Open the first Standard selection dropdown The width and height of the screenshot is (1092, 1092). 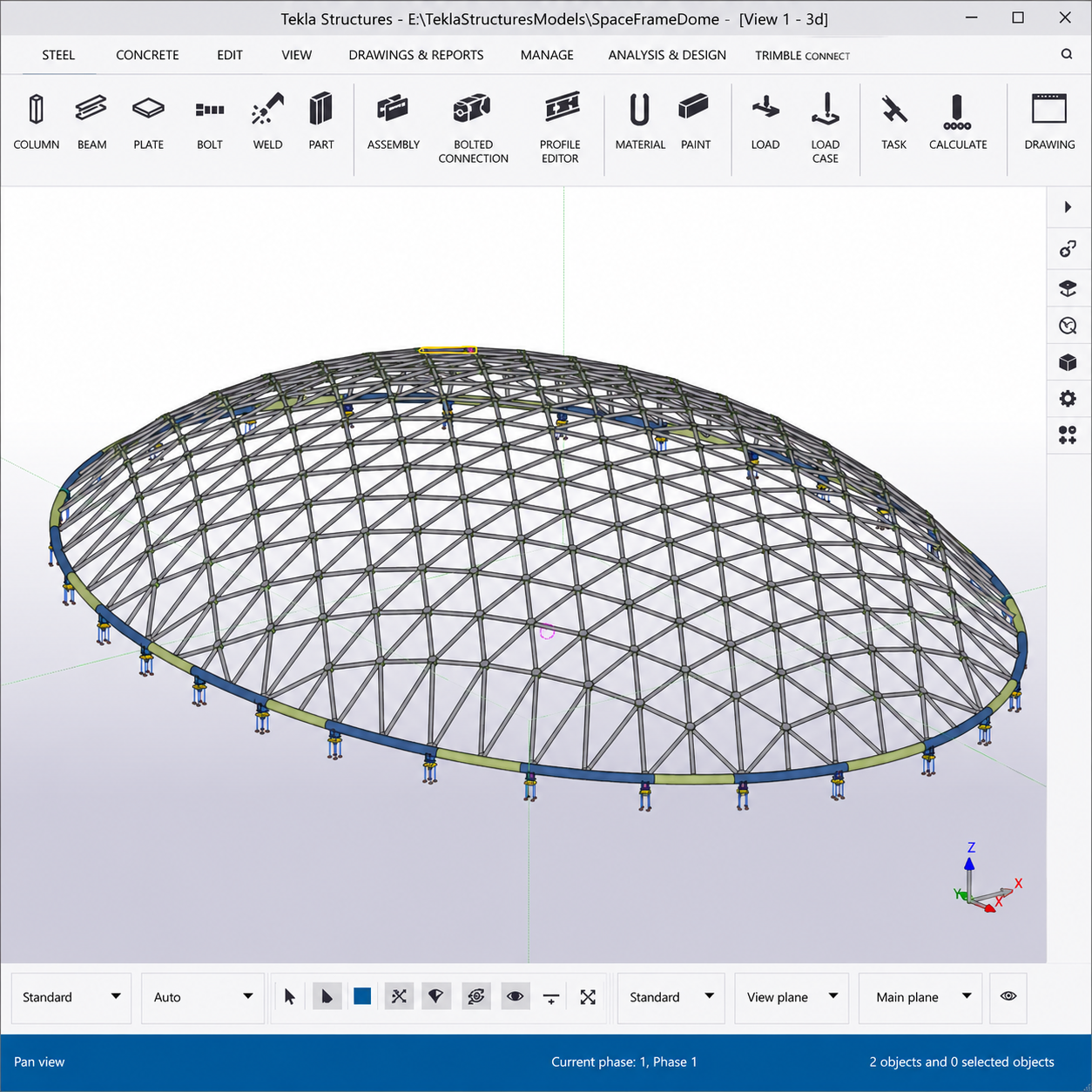click(x=71, y=997)
